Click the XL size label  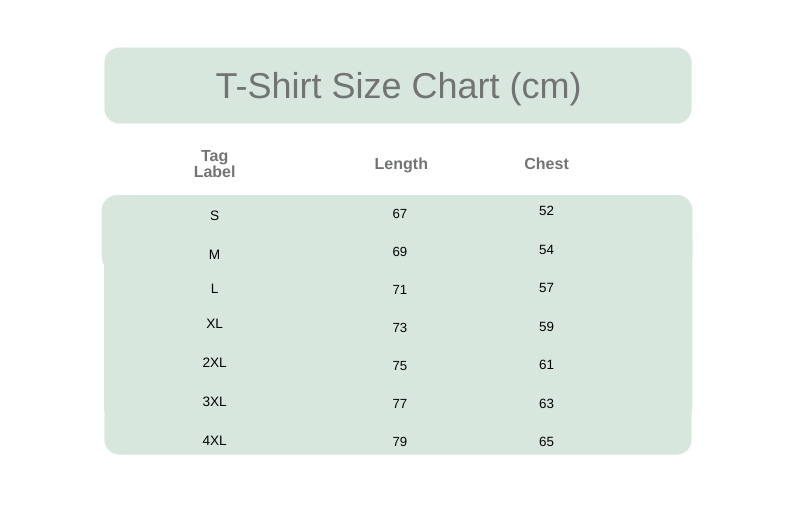(214, 323)
